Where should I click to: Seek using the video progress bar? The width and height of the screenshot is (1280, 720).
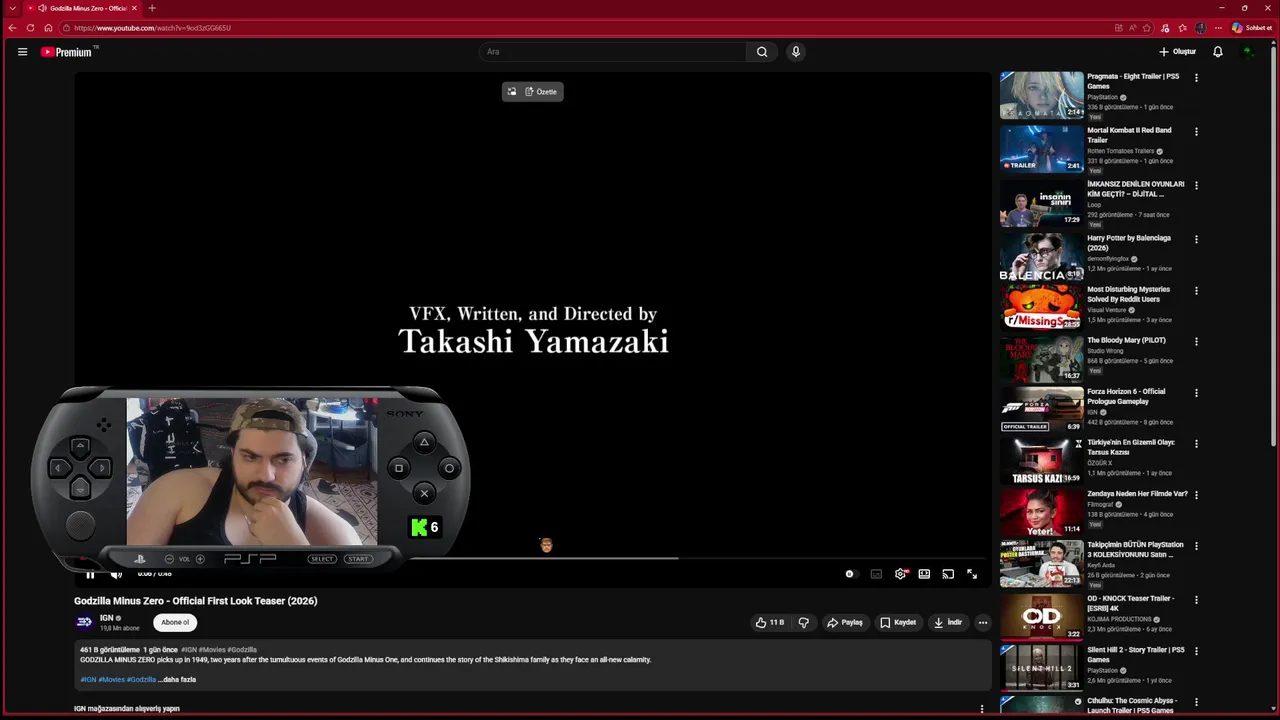pos(532,558)
